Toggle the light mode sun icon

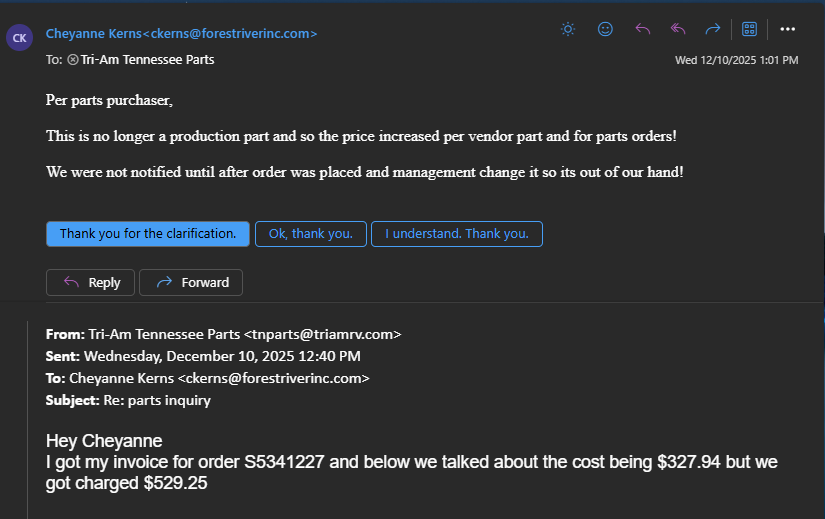pos(568,29)
